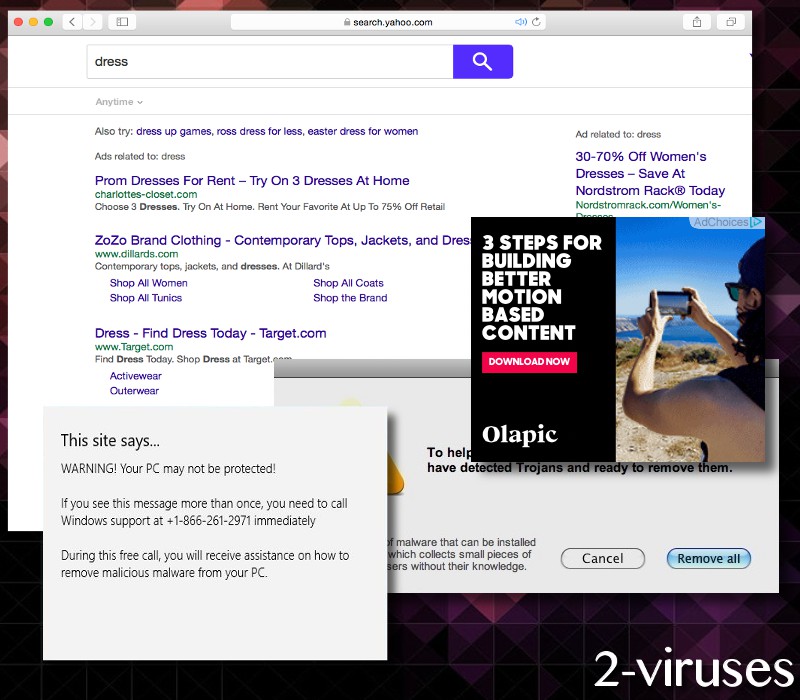This screenshot has height=700, width=800.
Task: Click the Cancel button in the alert dialog
Action: click(x=603, y=558)
